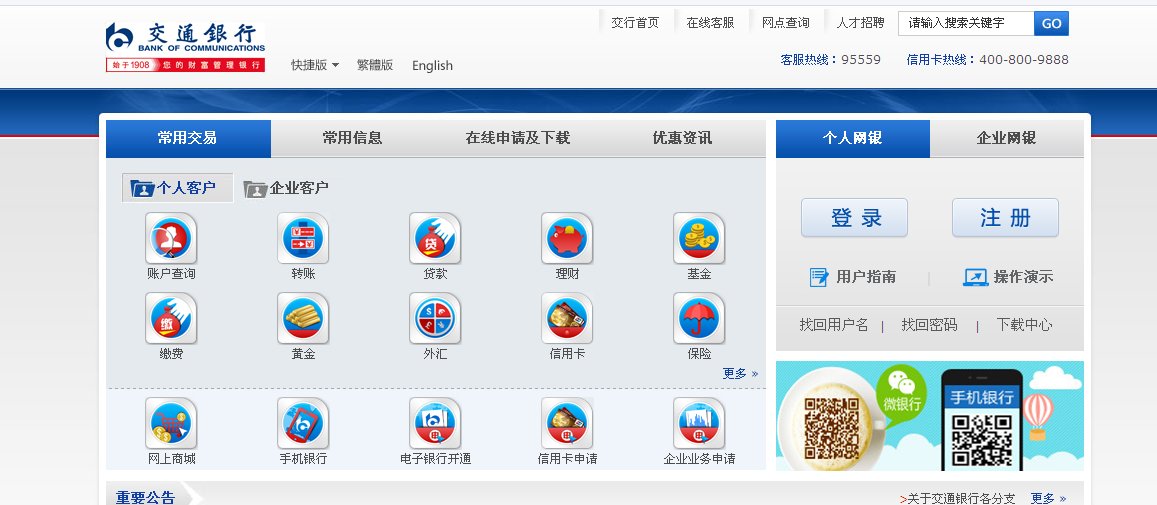Click the 信用卡热线 400-800-9888 text
This screenshot has width=1157, height=505.
(987, 60)
